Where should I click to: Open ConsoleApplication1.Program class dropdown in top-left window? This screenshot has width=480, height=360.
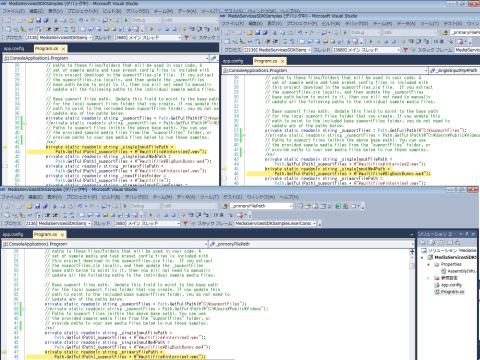(x=106, y=58)
